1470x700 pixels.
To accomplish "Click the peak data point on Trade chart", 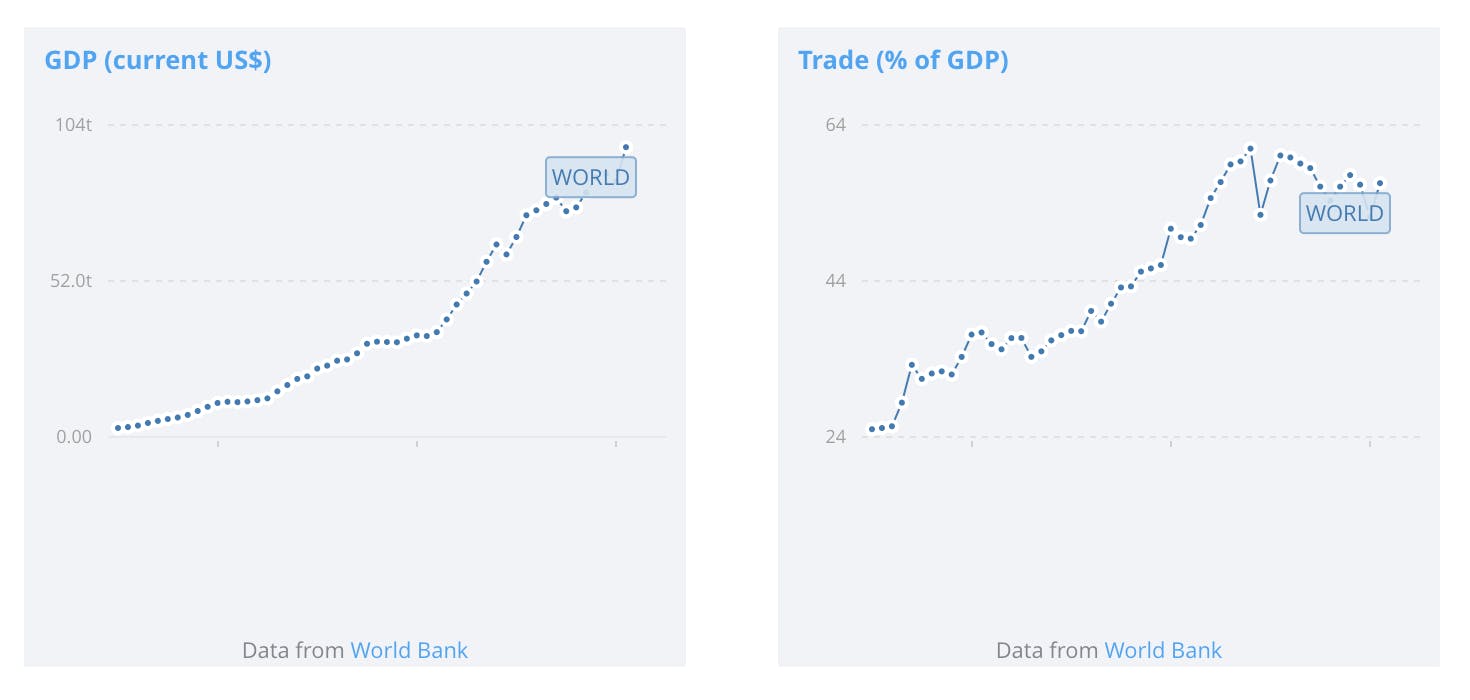I will pyautogui.click(x=1250, y=149).
